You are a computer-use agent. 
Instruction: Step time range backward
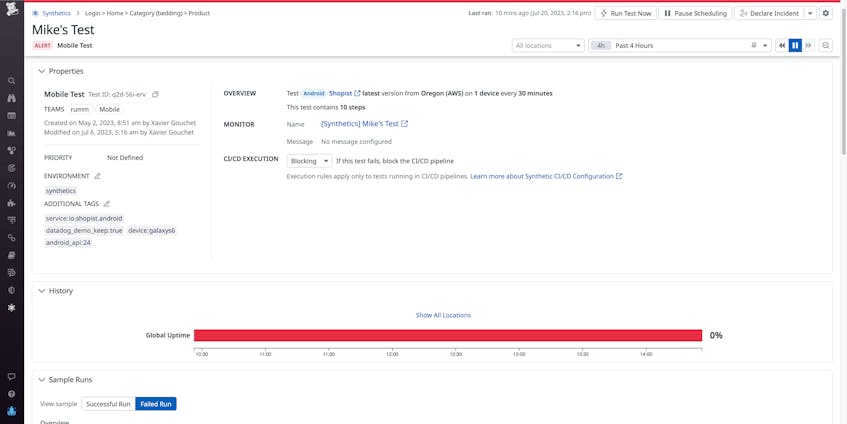(x=782, y=46)
